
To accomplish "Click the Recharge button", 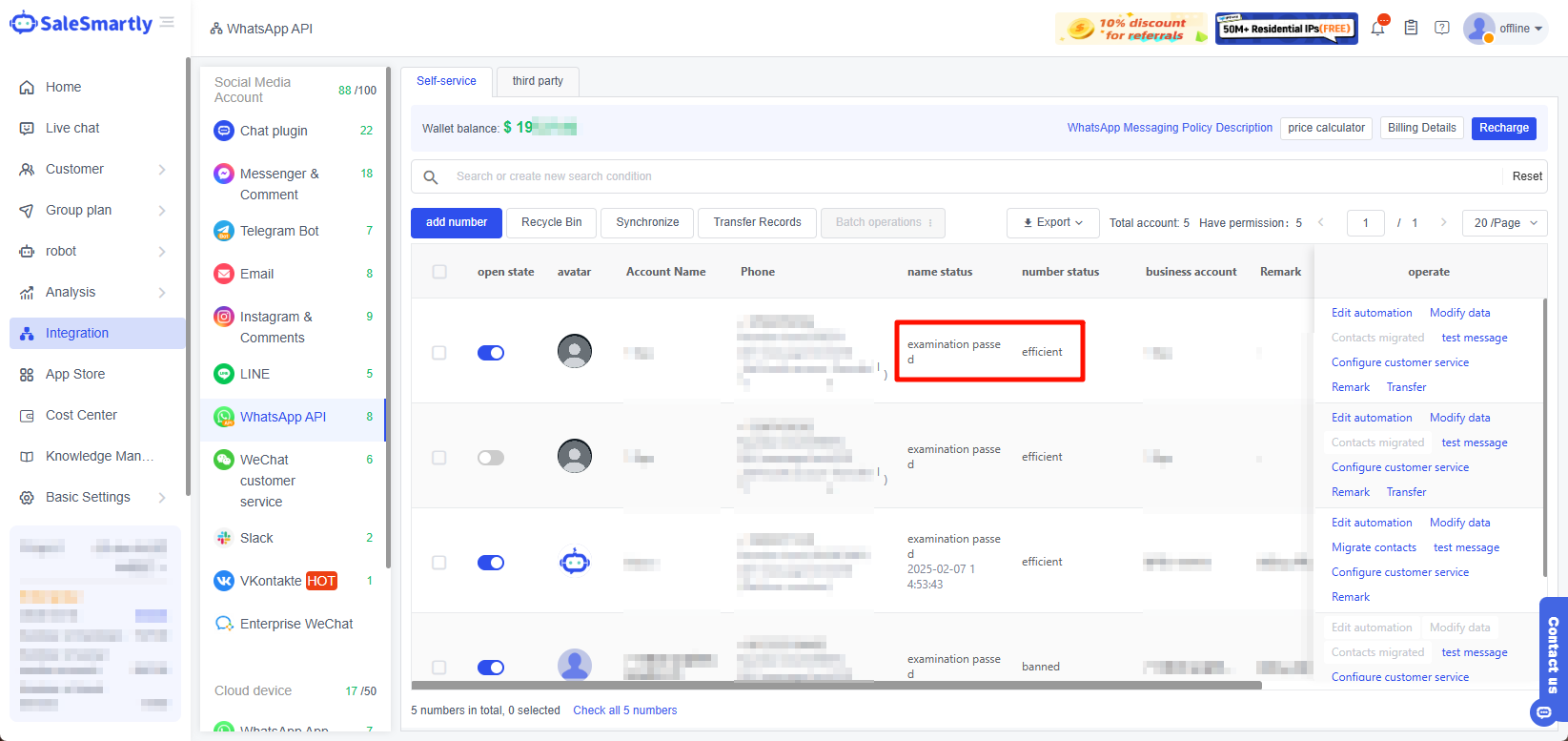I will pos(1504,128).
